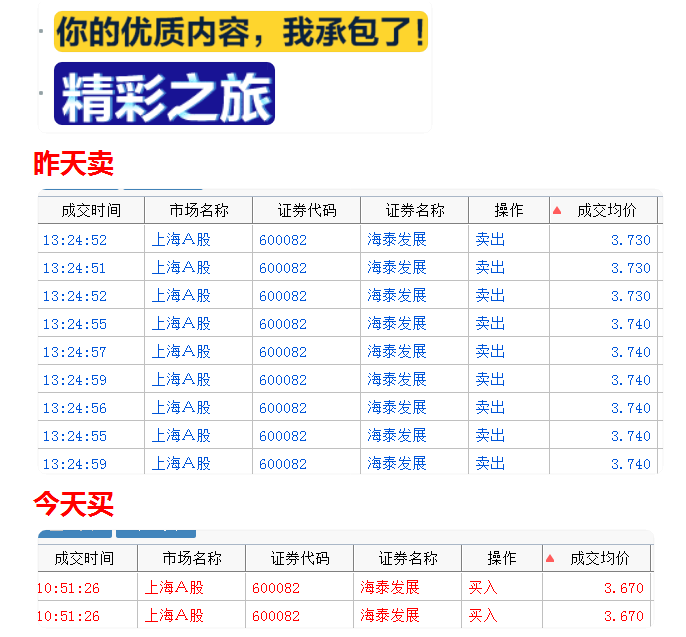Click the 市场名称 header in the 今天买 table
This screenshot has height=637, width=686.
[192, 558]
